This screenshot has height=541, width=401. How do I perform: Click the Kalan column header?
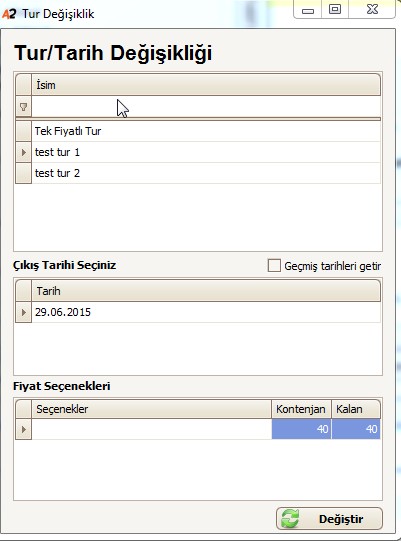[356, 409]
